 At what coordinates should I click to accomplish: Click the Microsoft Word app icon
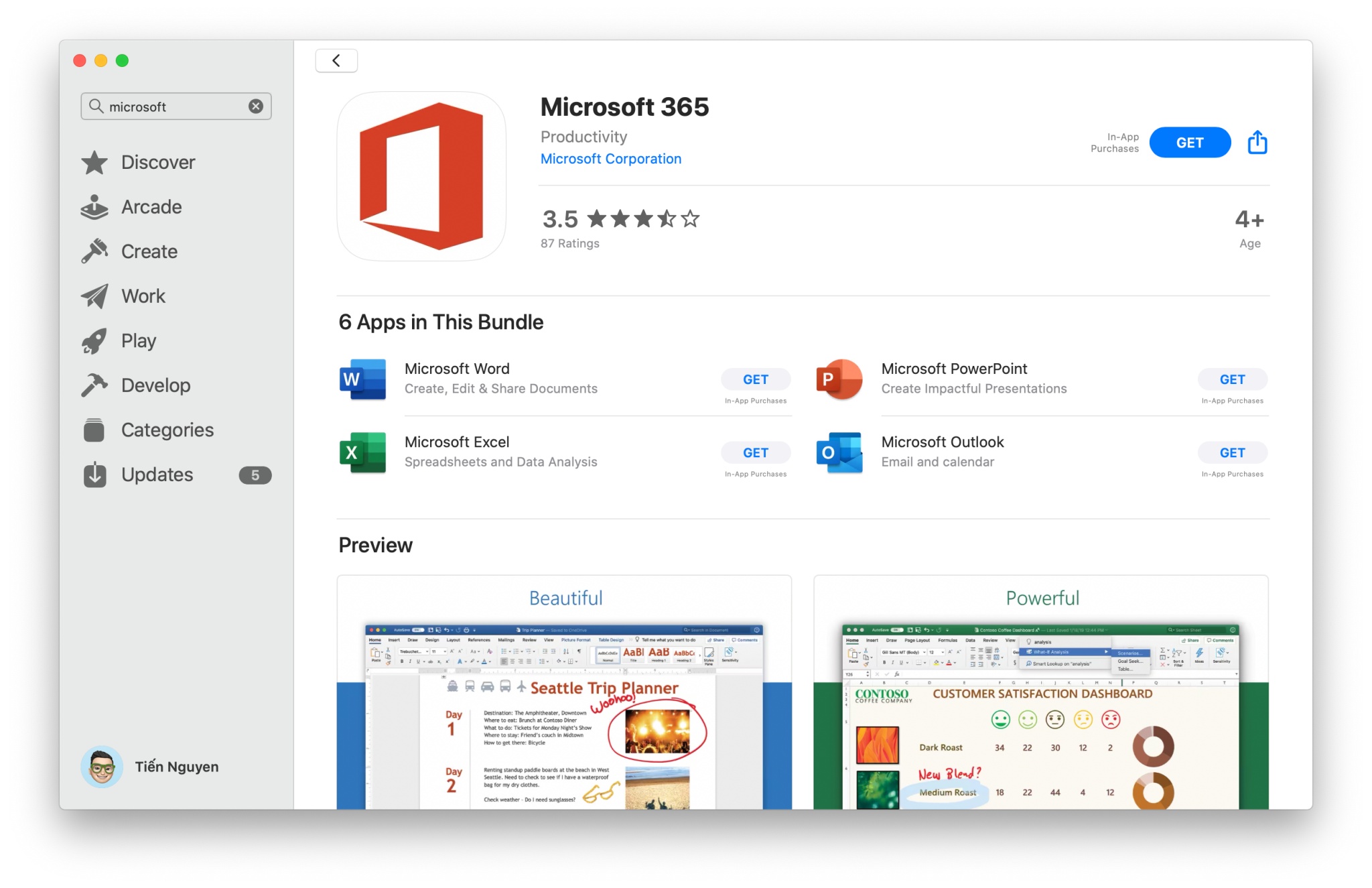[x=363, y=379]
